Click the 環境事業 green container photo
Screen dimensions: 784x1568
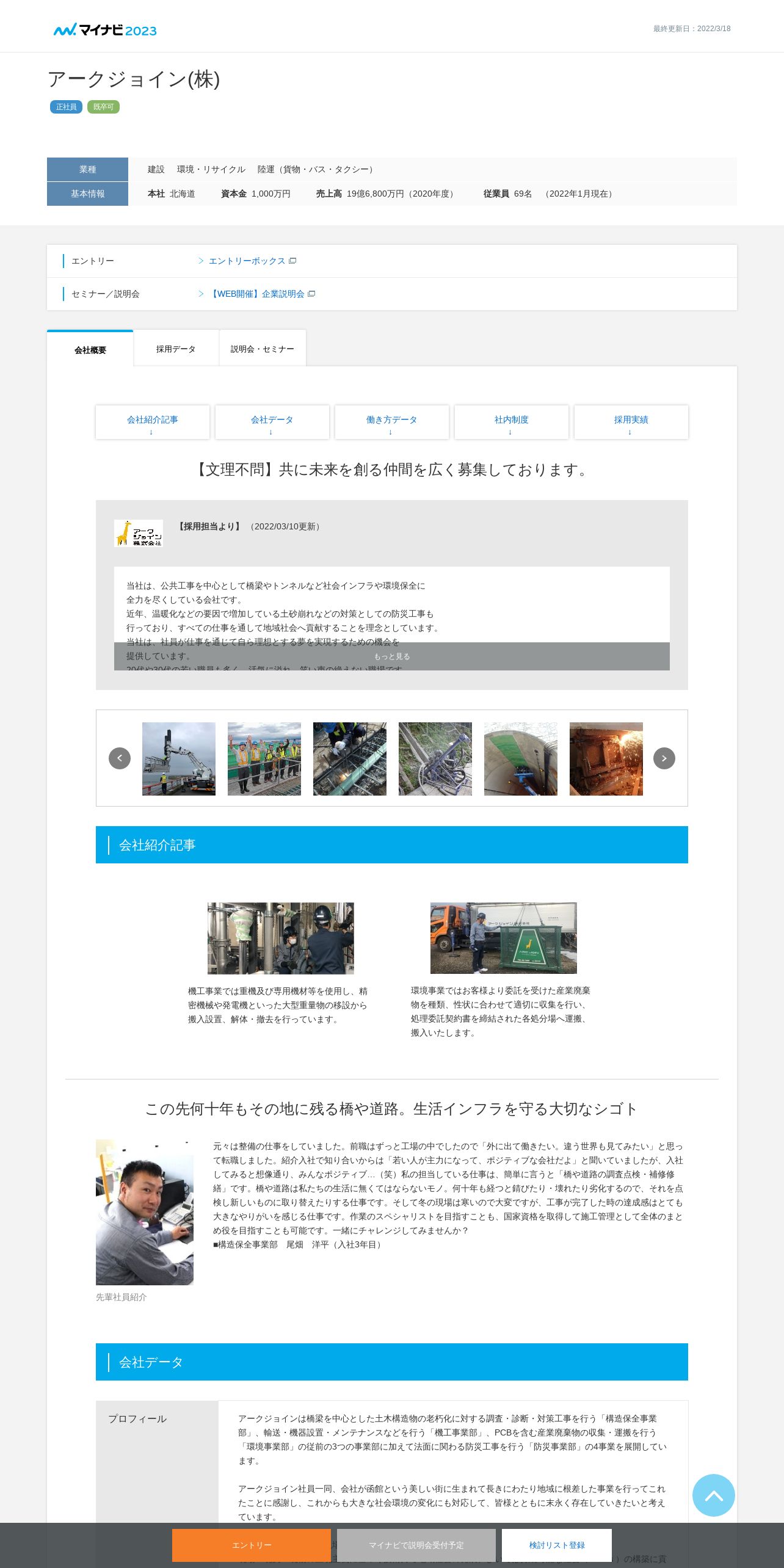tap(504, 938)
